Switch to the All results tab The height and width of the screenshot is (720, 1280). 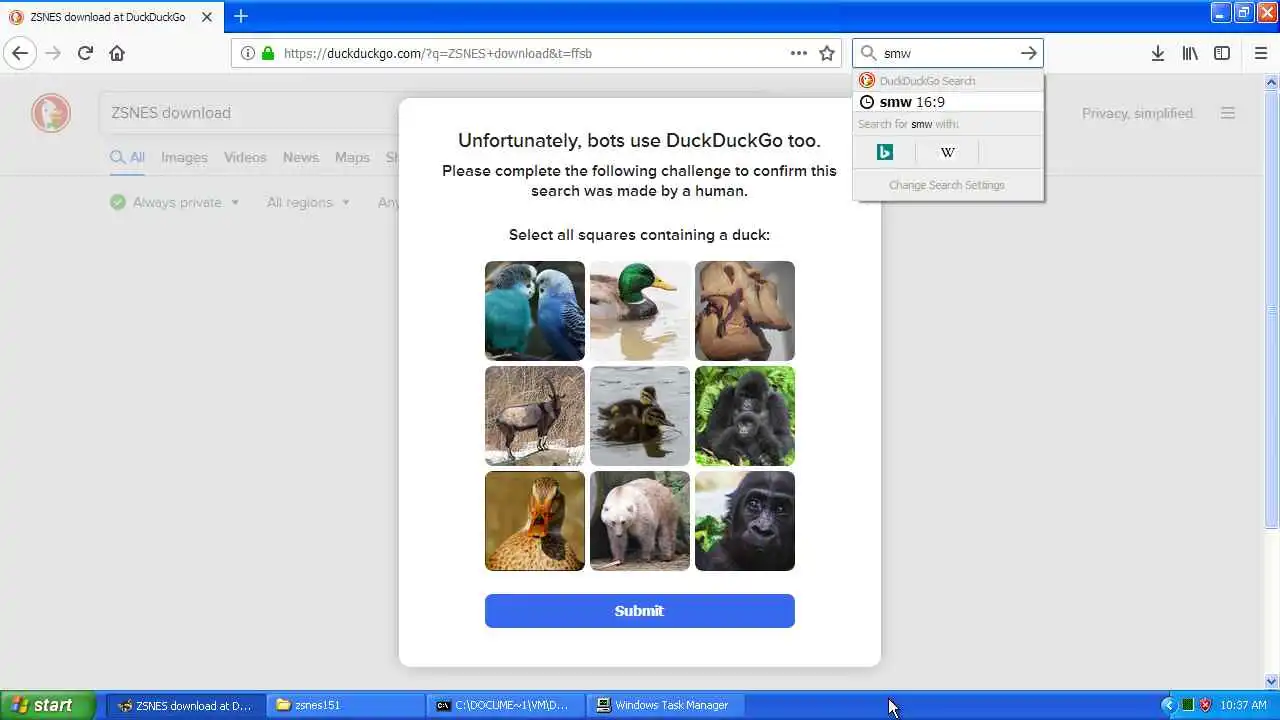tap(127, 157)
